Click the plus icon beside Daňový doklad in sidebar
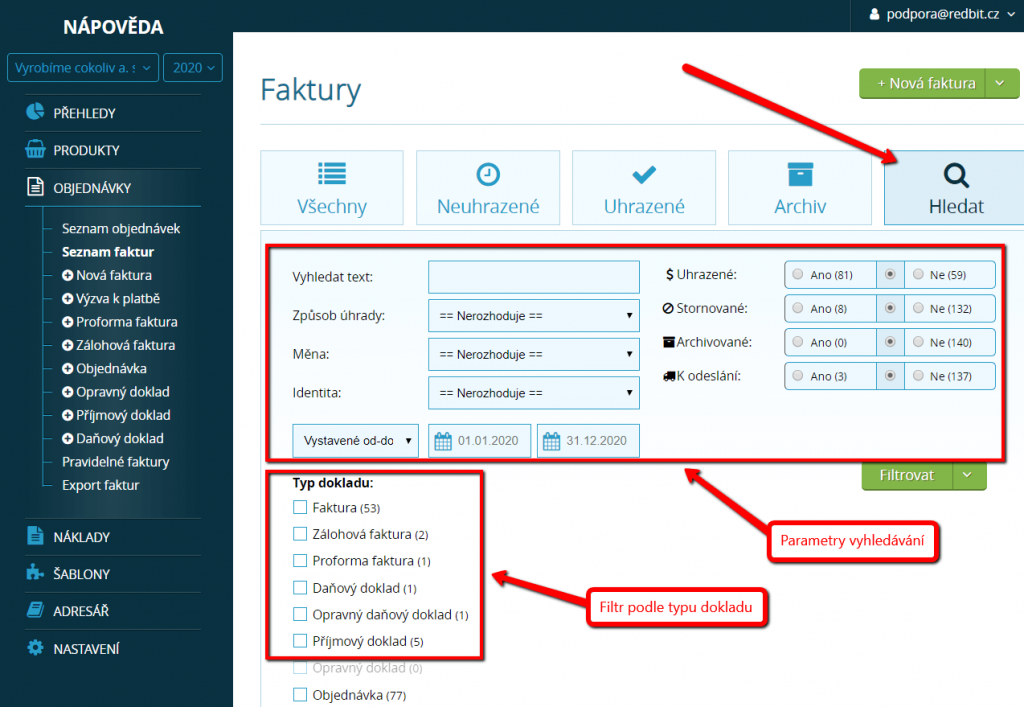The image size is (1024, 707). click(x=67, y=439)
